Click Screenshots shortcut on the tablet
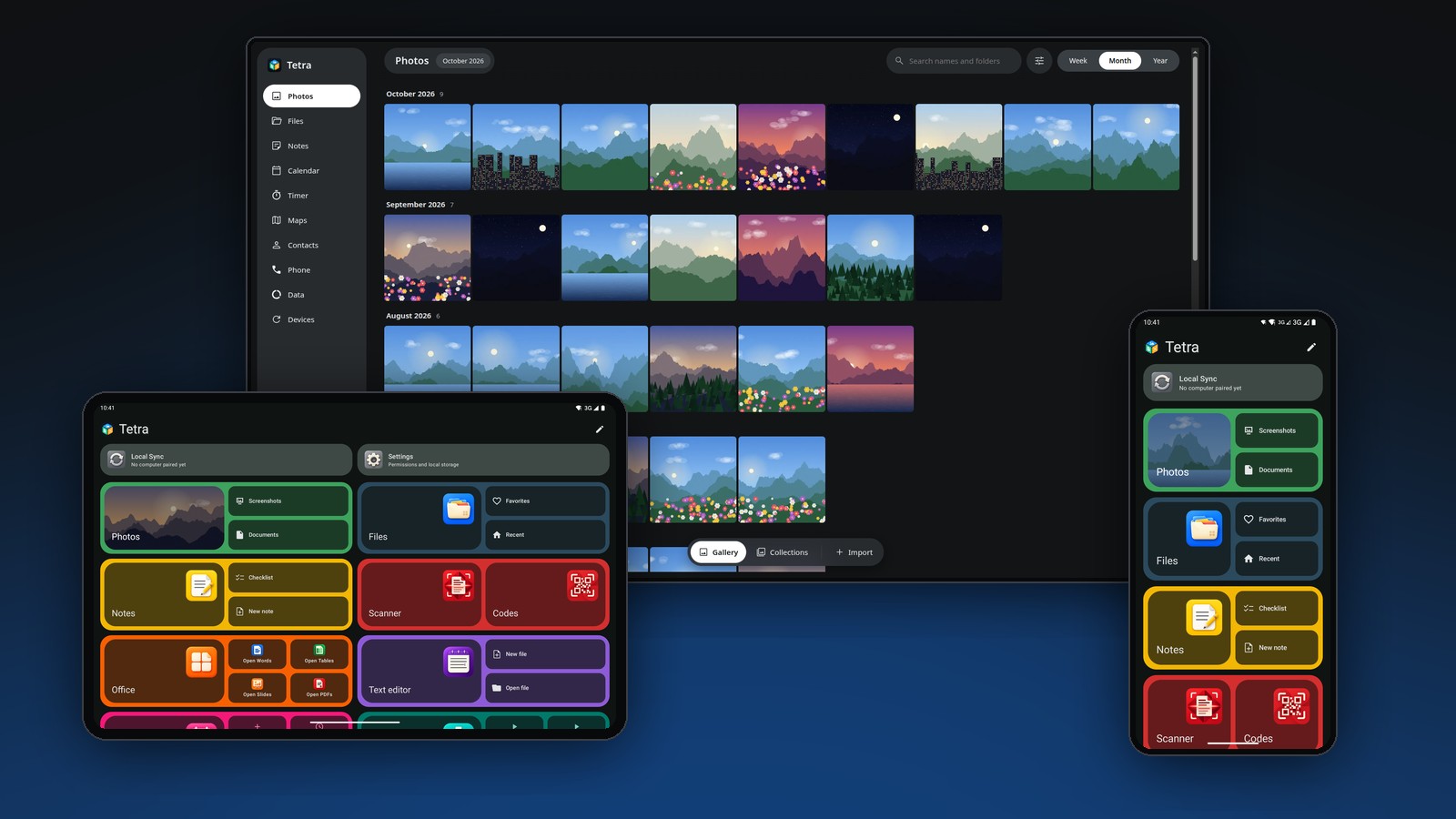The height and width of the screenshot is (819, 1456). tap(288, 500)
